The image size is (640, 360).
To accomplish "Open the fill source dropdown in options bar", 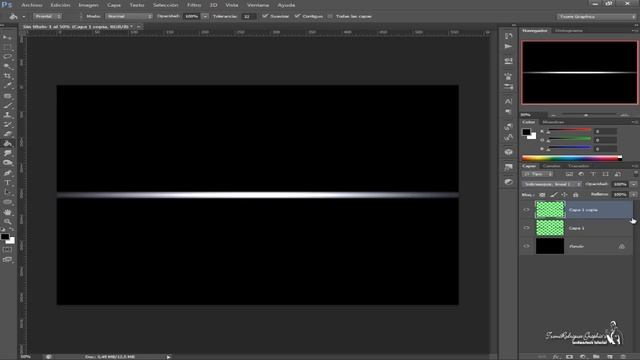I will [48, 16].
